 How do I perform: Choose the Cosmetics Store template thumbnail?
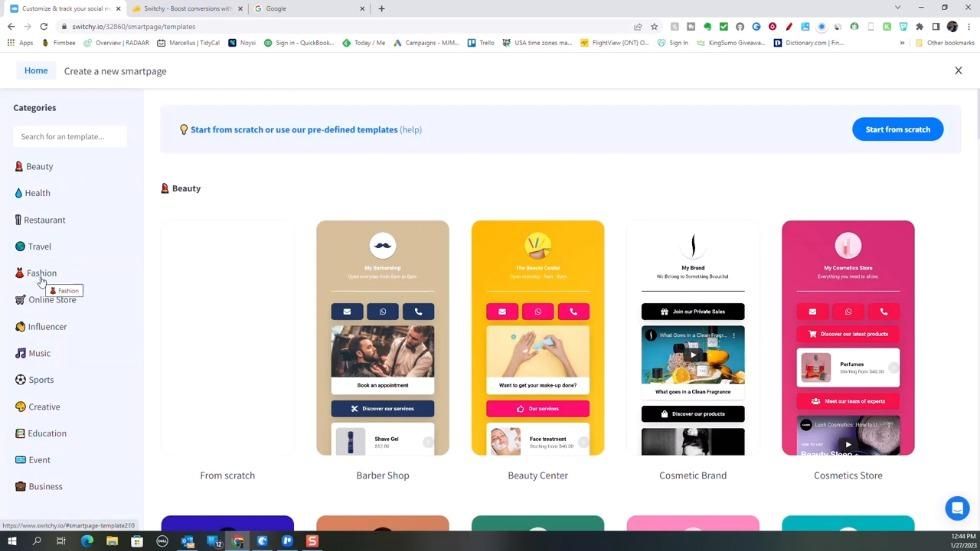pyautogui.click(x=848, y=338)
